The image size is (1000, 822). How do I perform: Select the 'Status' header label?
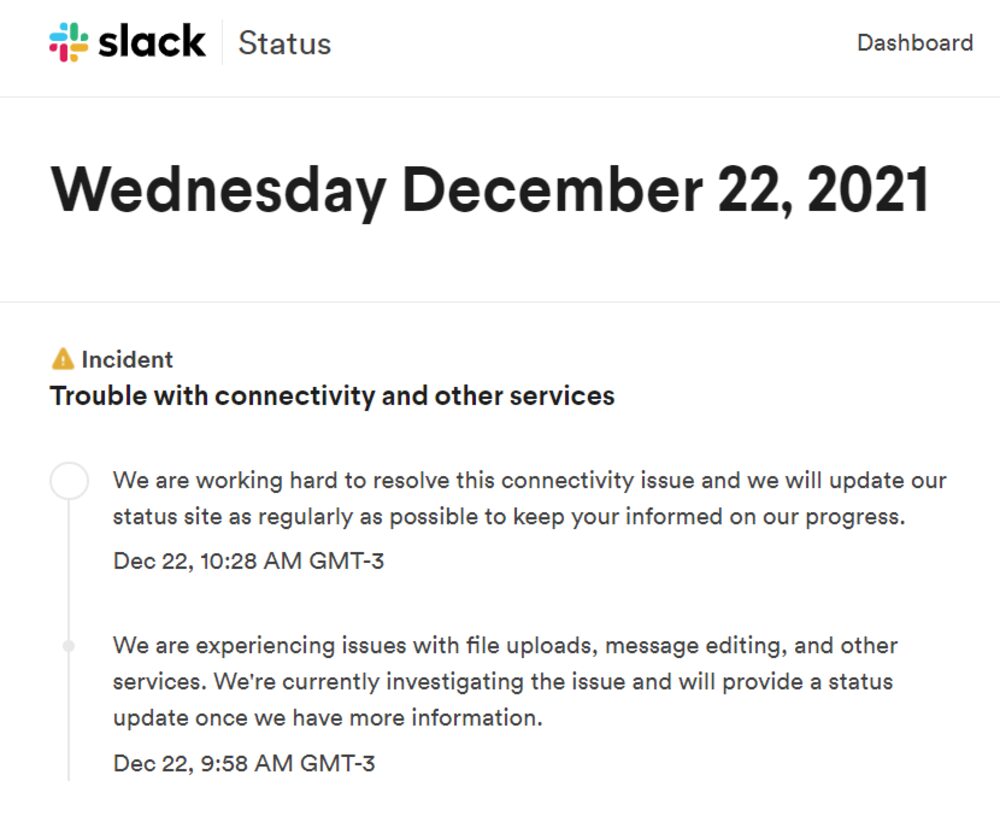point(283,43)
